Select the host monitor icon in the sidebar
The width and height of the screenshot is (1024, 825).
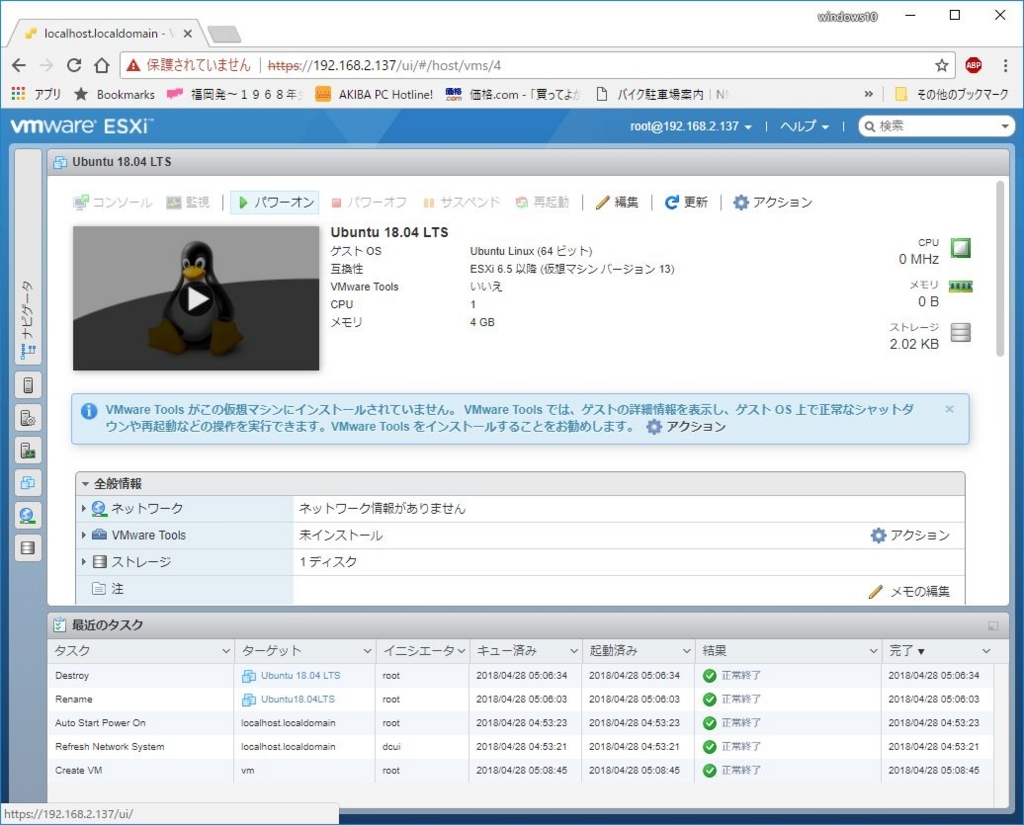tap(28, 451)
